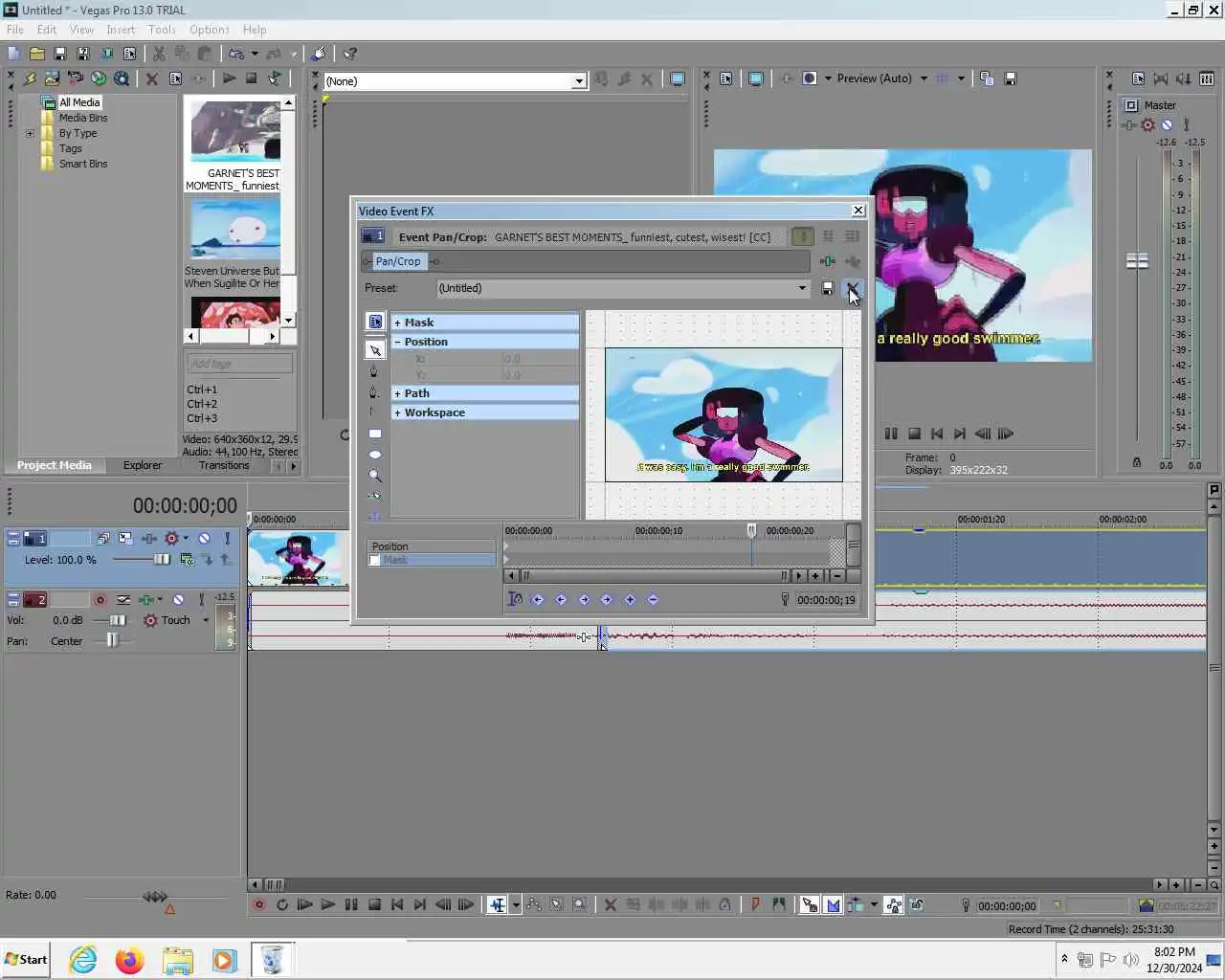Click the Video Preview External Monitor icon

tap(756, 78)
